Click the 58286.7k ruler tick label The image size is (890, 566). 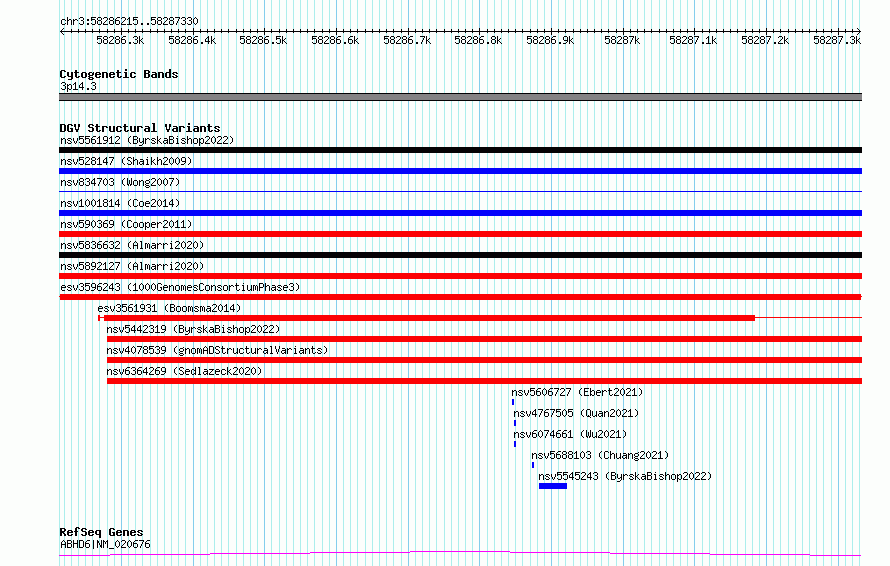407,40
